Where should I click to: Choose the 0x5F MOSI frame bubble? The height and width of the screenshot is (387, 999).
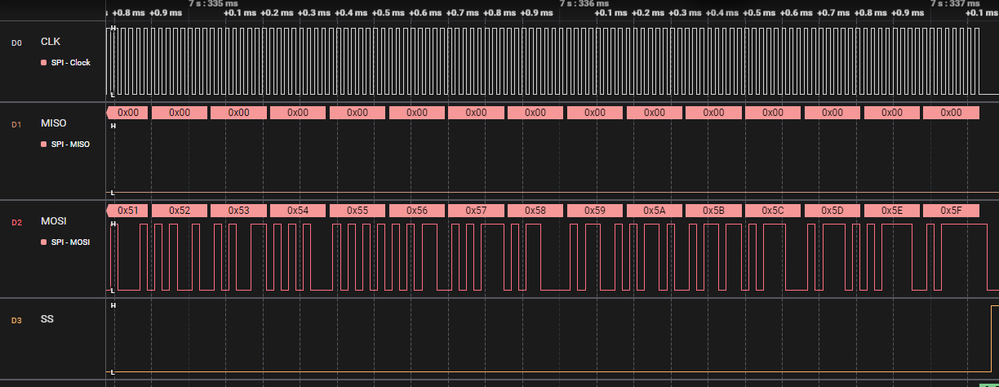click(951, 210)
